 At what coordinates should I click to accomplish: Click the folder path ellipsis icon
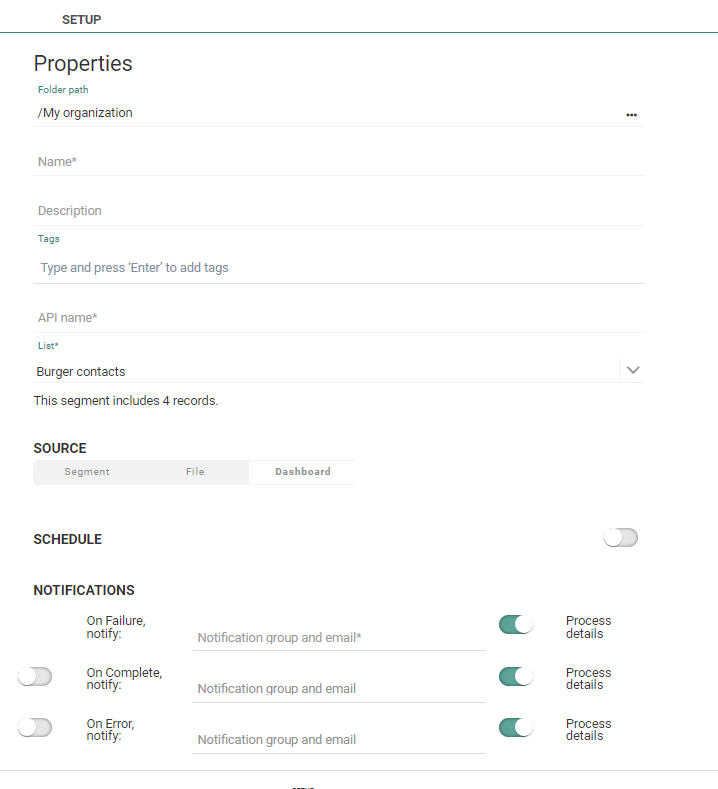631,114
